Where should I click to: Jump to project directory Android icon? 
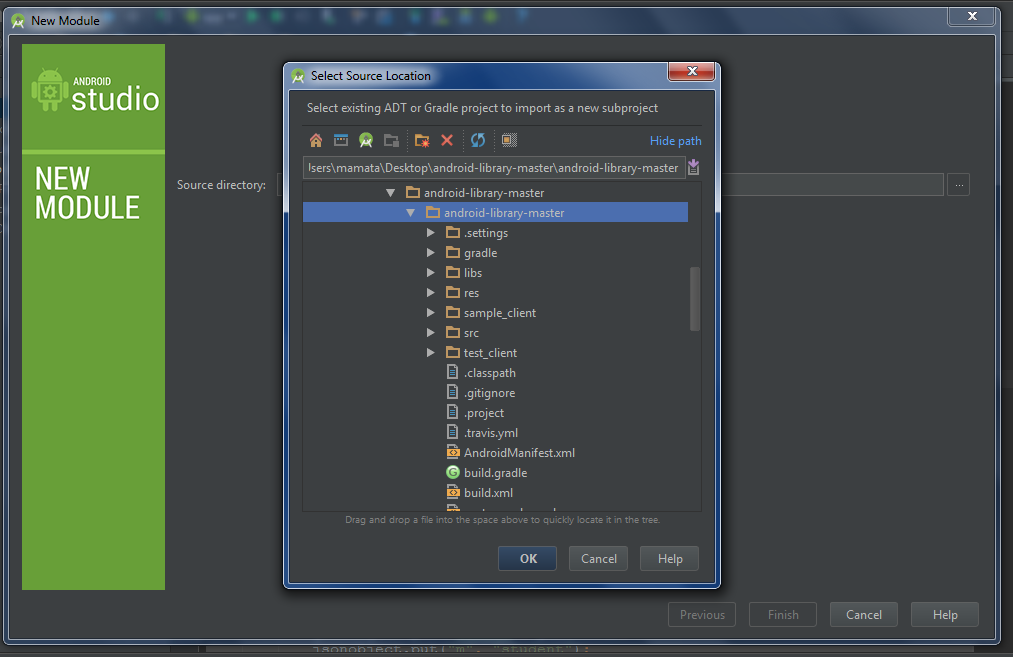click(366, 140)
